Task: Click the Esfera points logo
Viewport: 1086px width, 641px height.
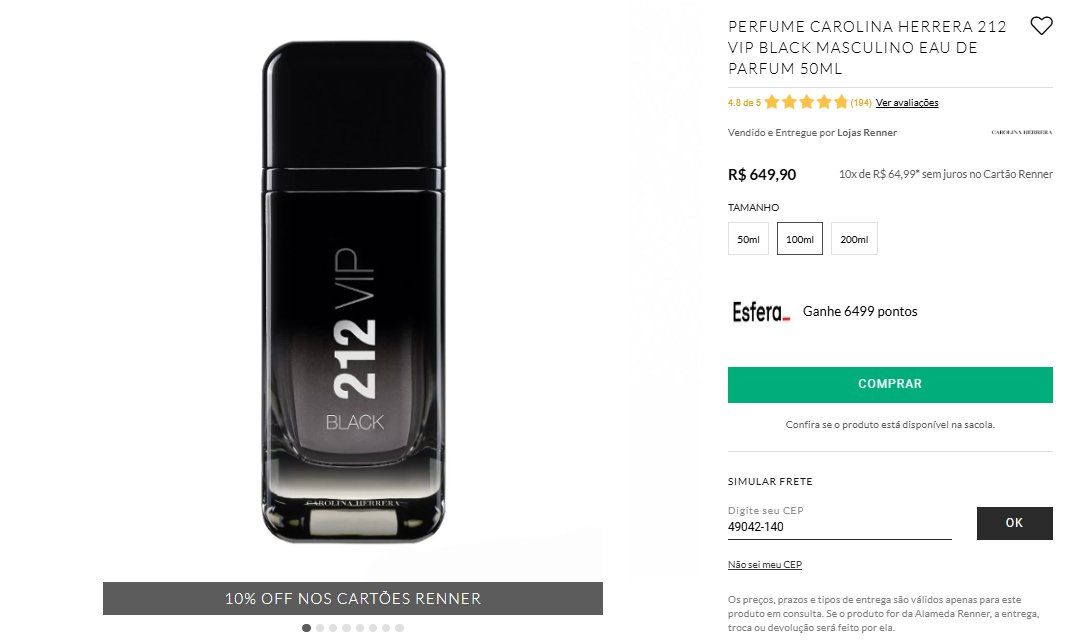Action: tap(760, 312)
